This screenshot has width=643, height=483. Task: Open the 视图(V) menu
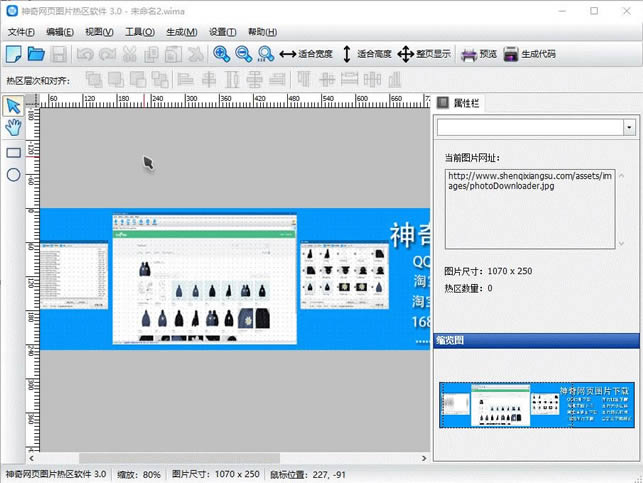tap(99, 32)
